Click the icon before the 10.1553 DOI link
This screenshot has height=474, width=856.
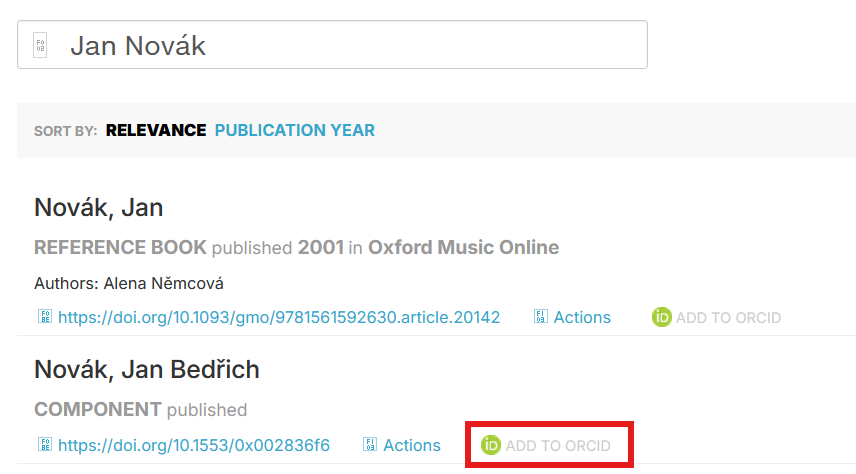point(45,444)
